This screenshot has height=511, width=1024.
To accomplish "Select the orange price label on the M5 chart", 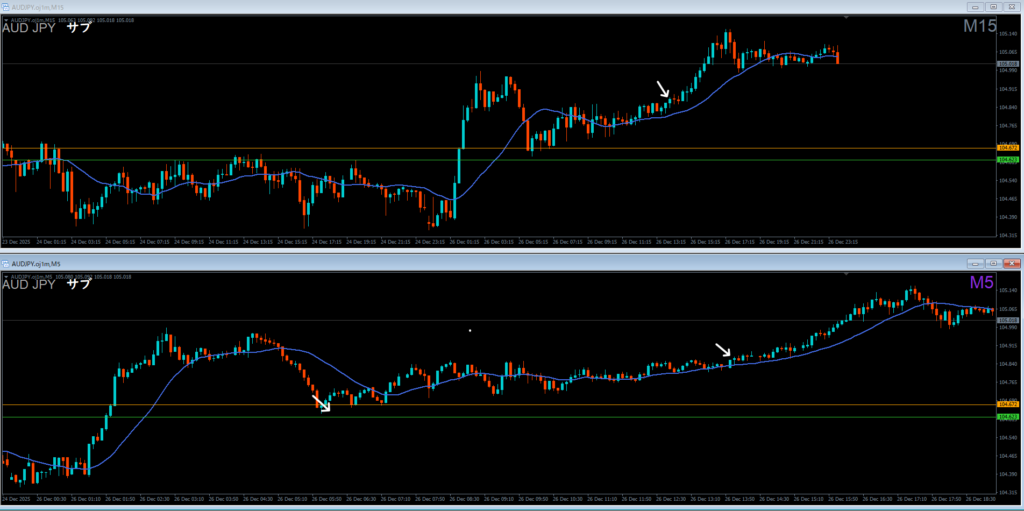I will click(1007, 405).
